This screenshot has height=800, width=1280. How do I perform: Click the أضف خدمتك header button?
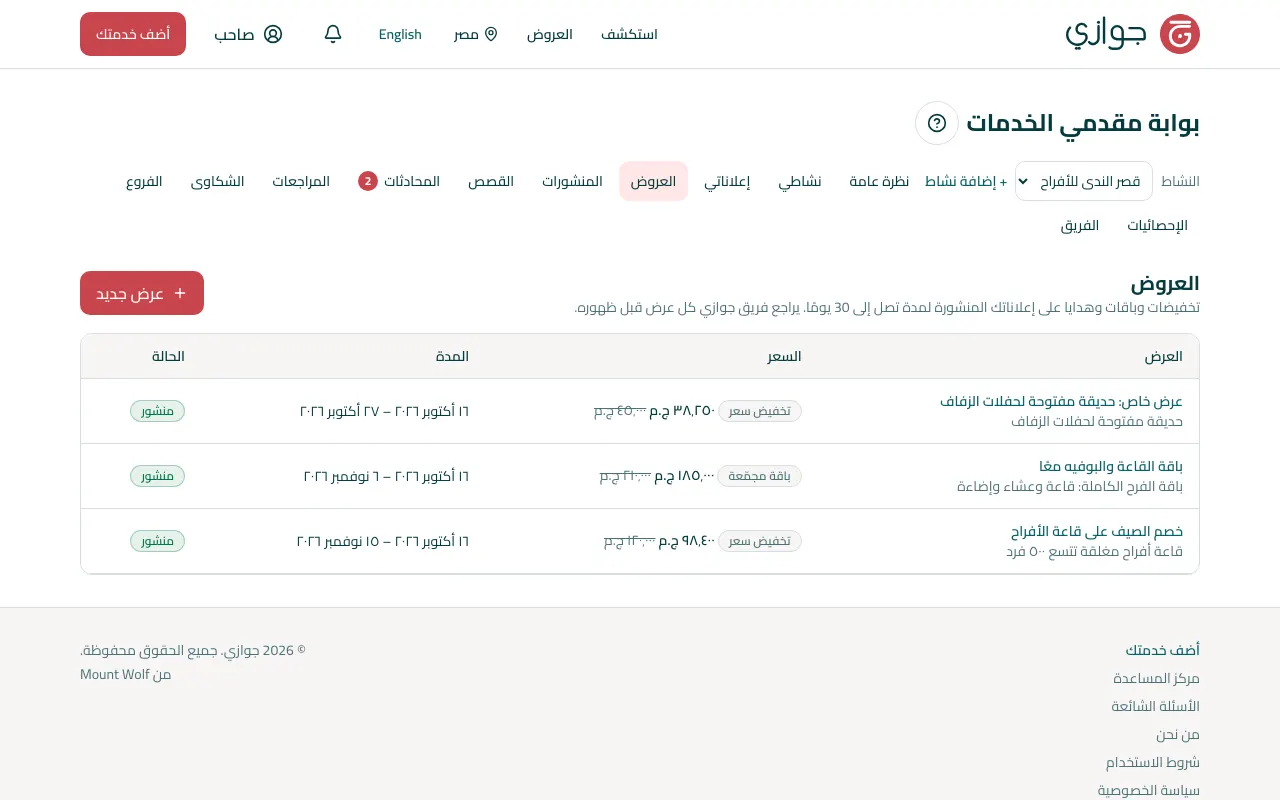click(x=133, y=34)
